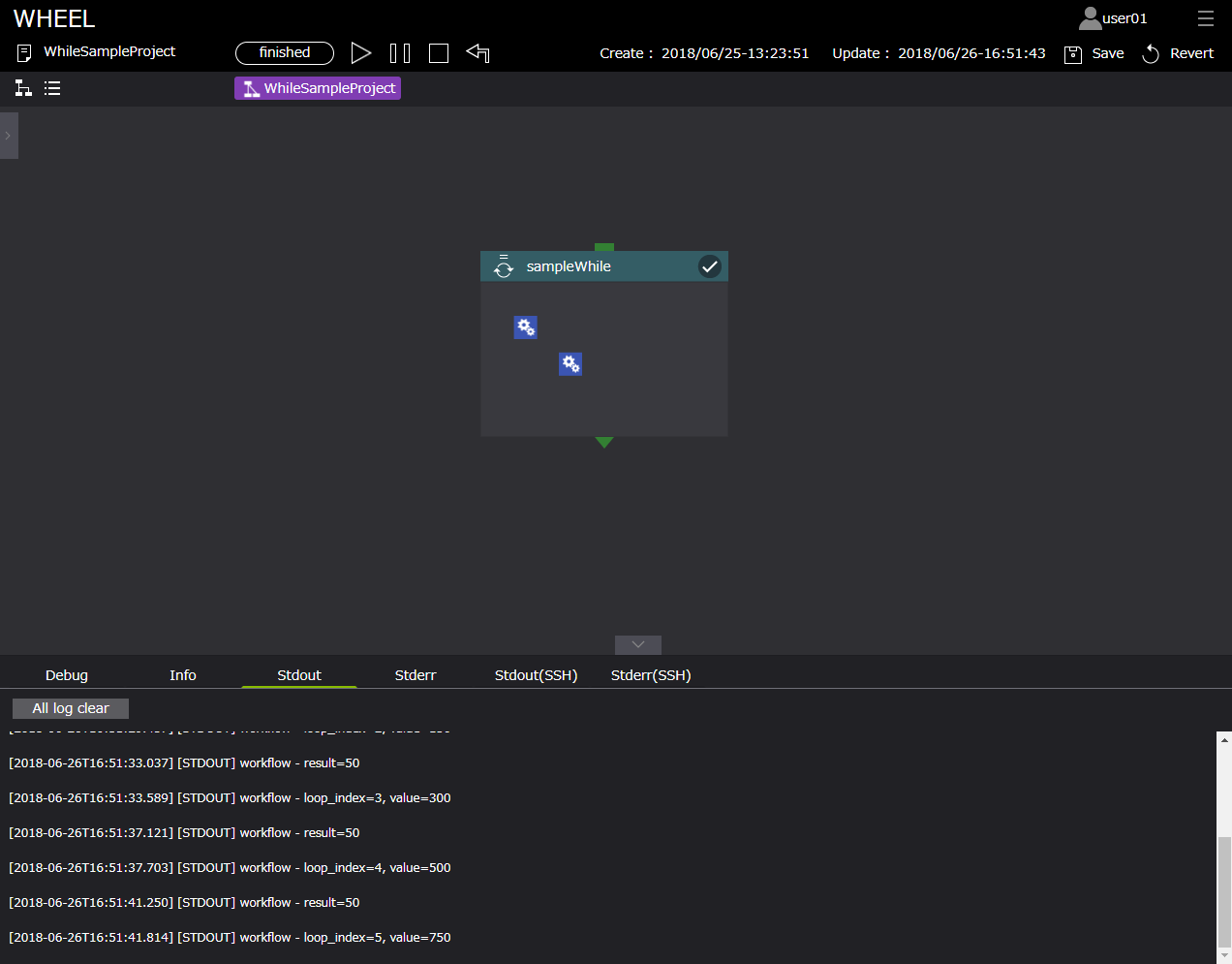Screen dimensions: 1232x964
Task: Select the second task gear node
Action: click(x=570, y=364)
